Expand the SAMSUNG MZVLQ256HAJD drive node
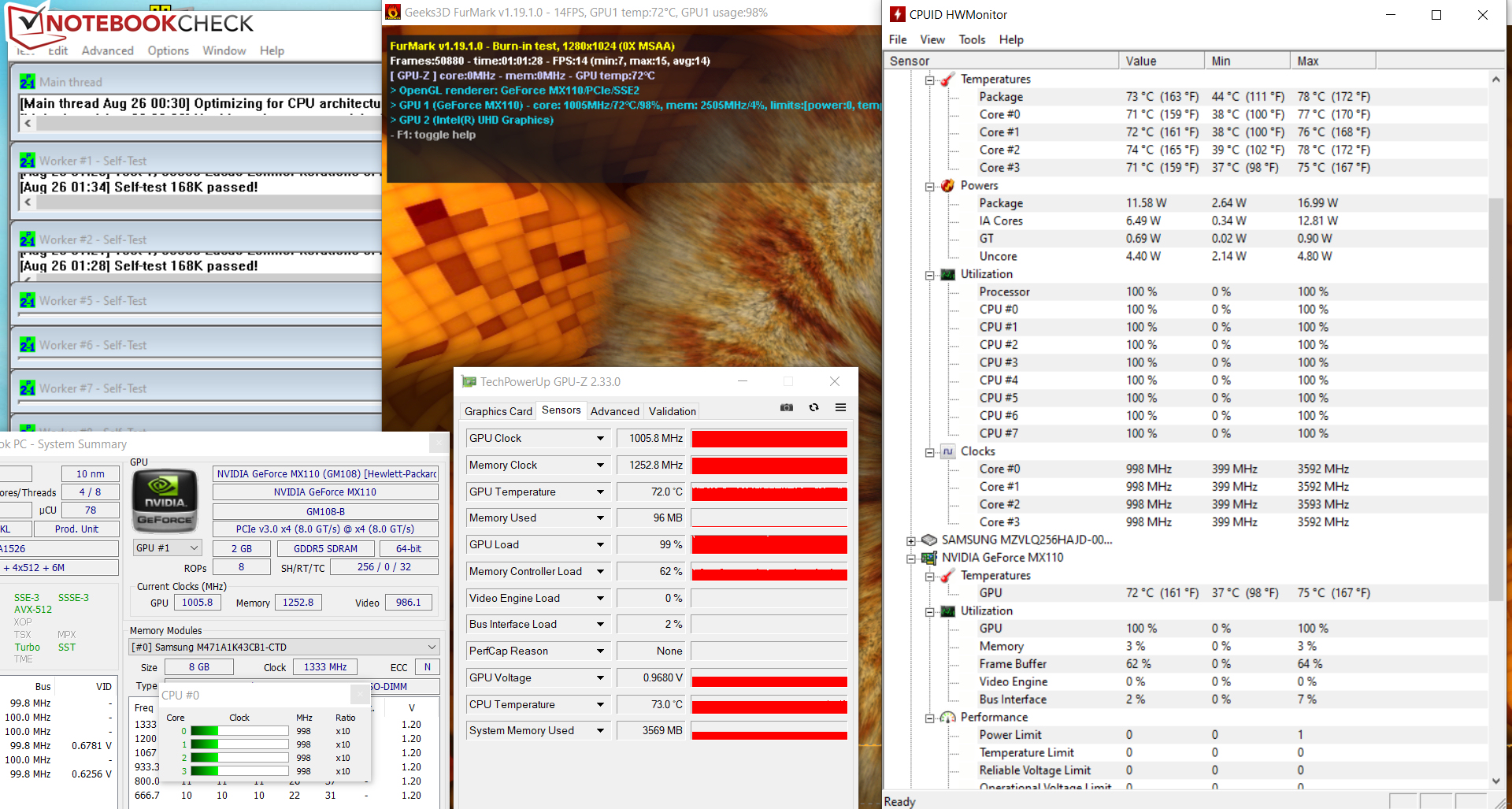The height and width of the screenshot is (809, 1512). [x=911, y=540]
